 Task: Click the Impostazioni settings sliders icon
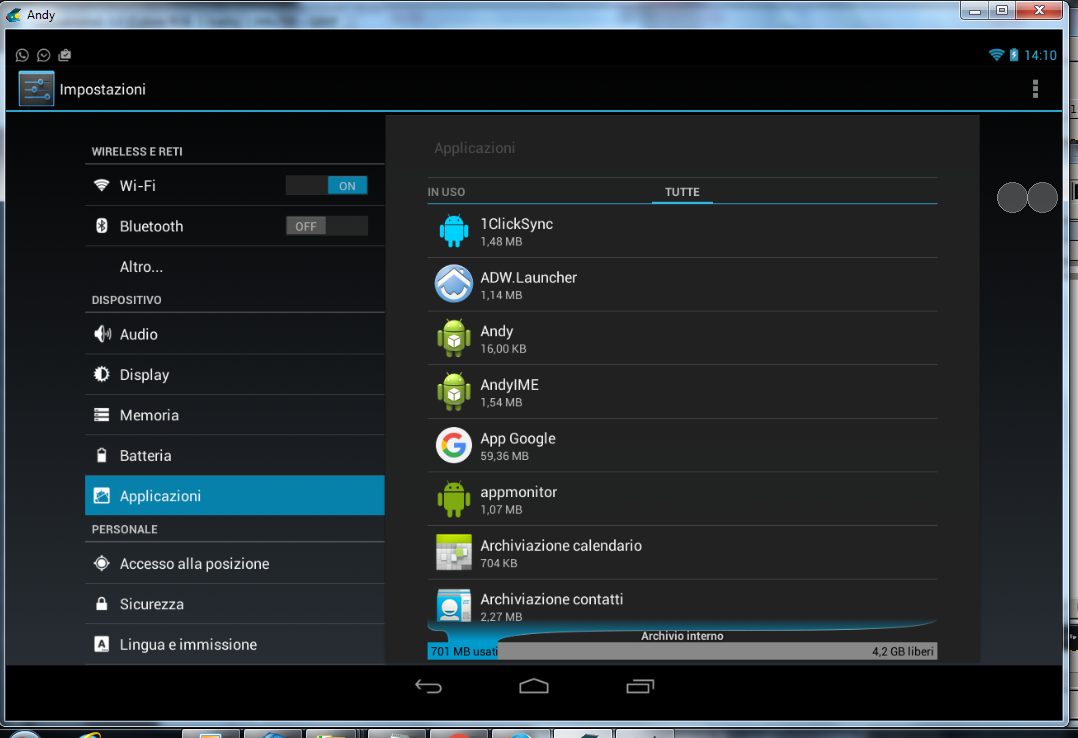(x=36, y=89)
